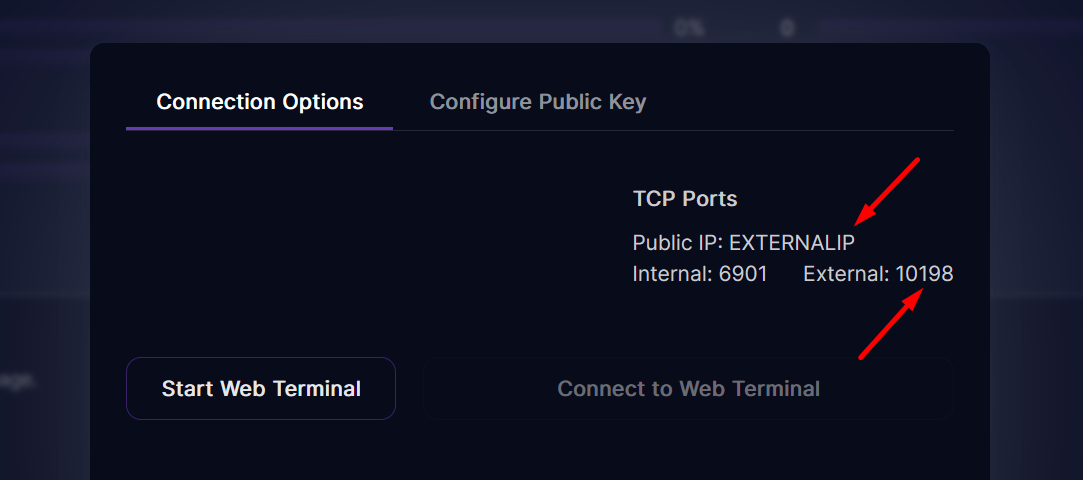Open the Configure Public Key tab

537,102
